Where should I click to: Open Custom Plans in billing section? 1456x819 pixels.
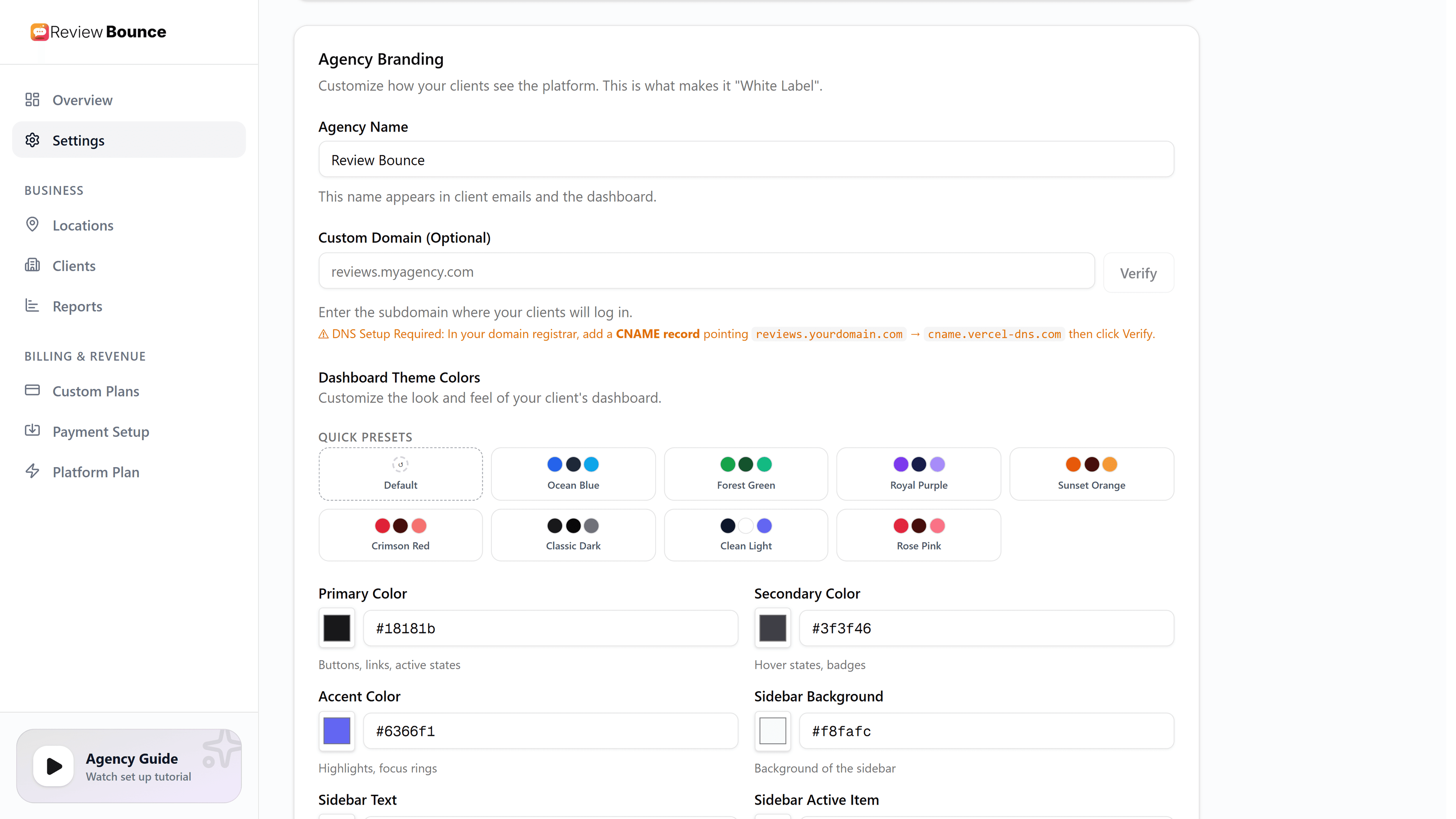(x=129, y=391)
